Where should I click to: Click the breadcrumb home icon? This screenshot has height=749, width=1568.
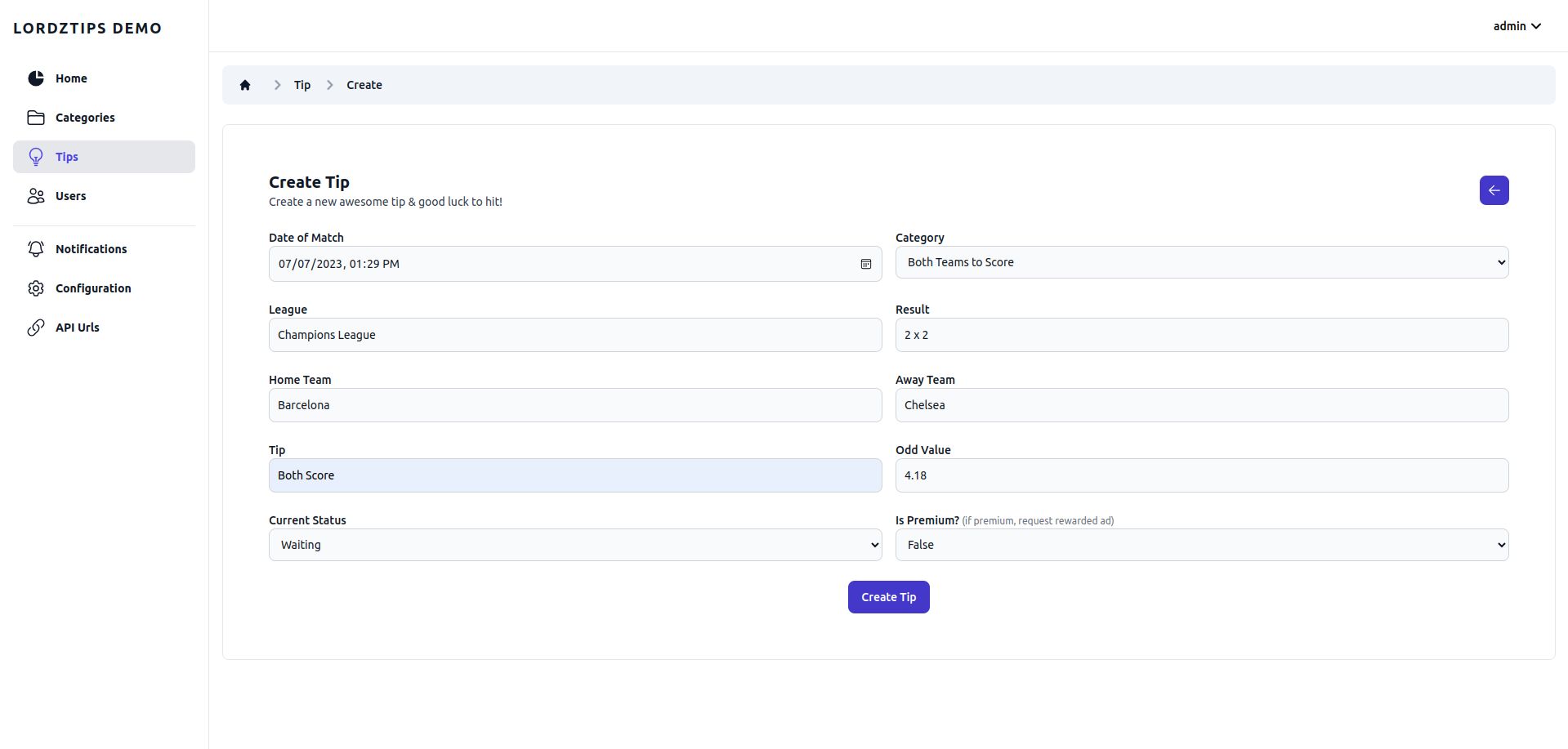click(x=245, y=85)
